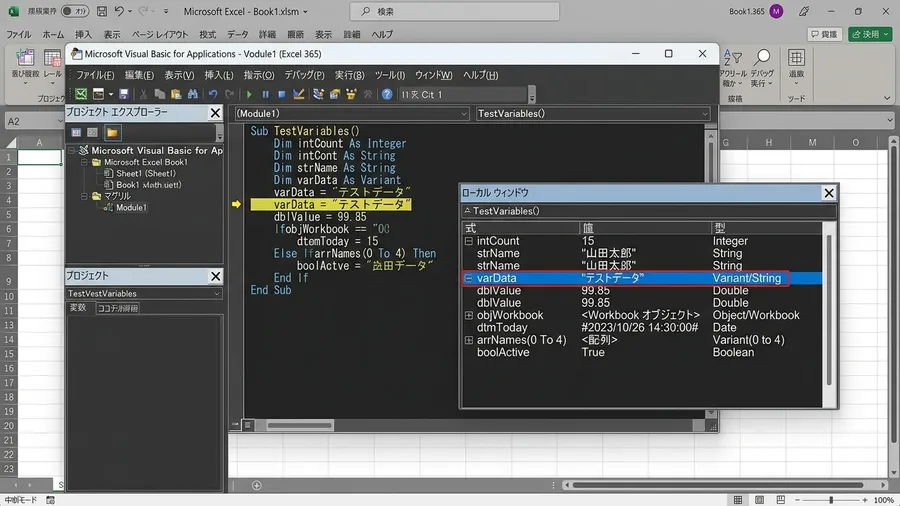Select the dtmToday row in Locals window
The image size is (900, 506).
tap(643, 328)
